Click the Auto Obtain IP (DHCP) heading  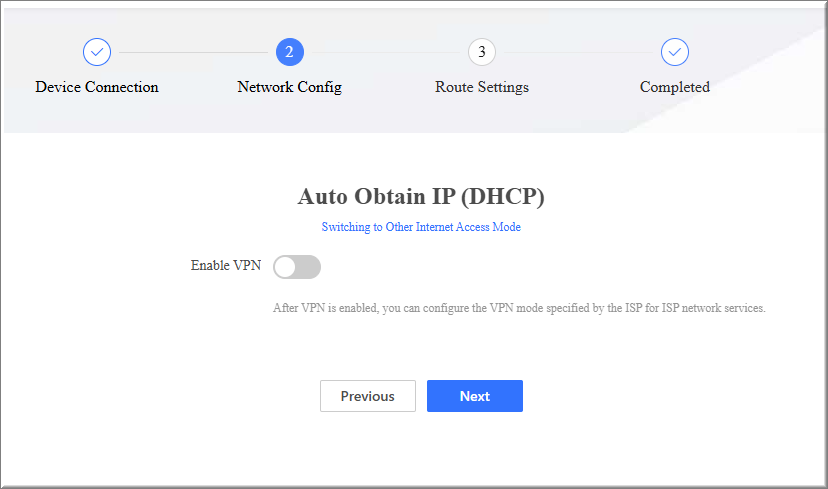[421, 196]
